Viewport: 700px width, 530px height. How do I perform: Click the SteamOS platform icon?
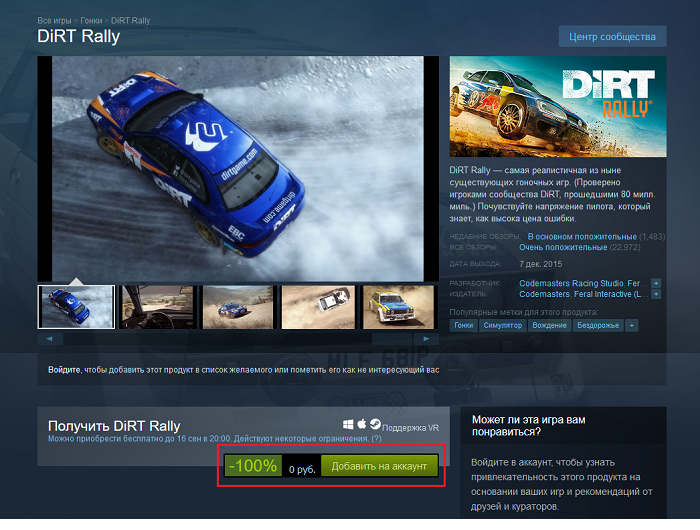375,424
